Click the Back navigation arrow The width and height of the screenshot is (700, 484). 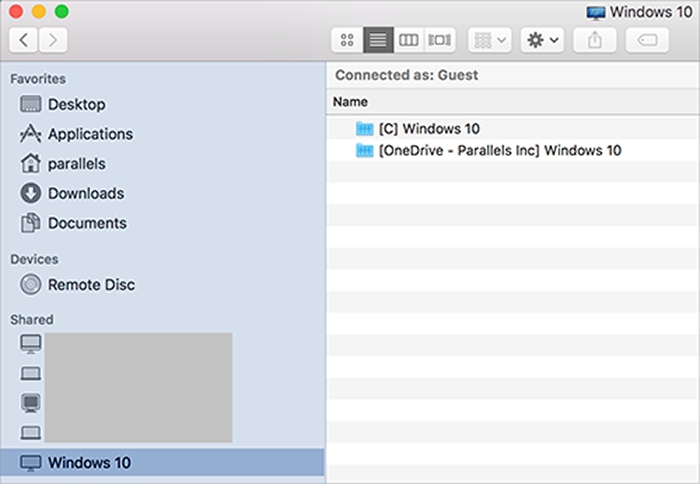(24, 40)
